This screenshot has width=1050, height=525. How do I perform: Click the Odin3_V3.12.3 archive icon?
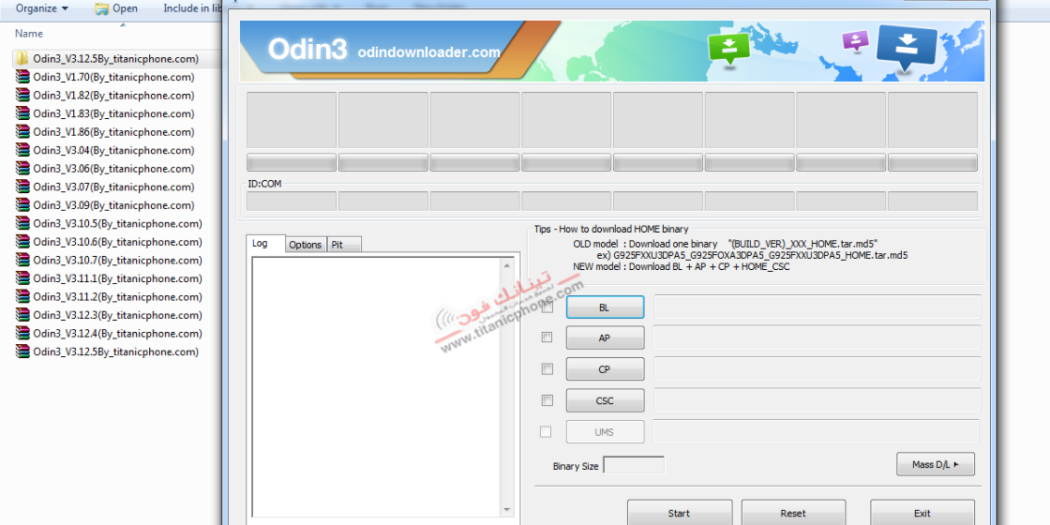(23, 315)
